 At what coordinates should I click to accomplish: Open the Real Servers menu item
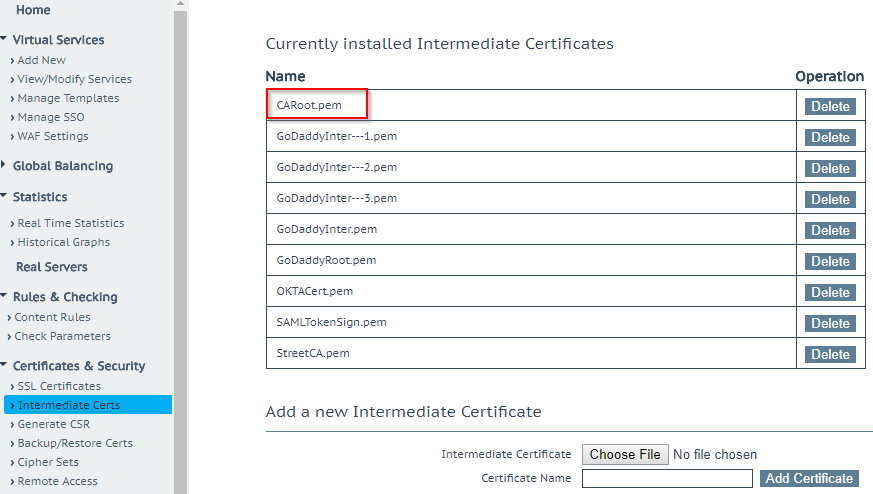pyautogui.click(x=51, y=267)
